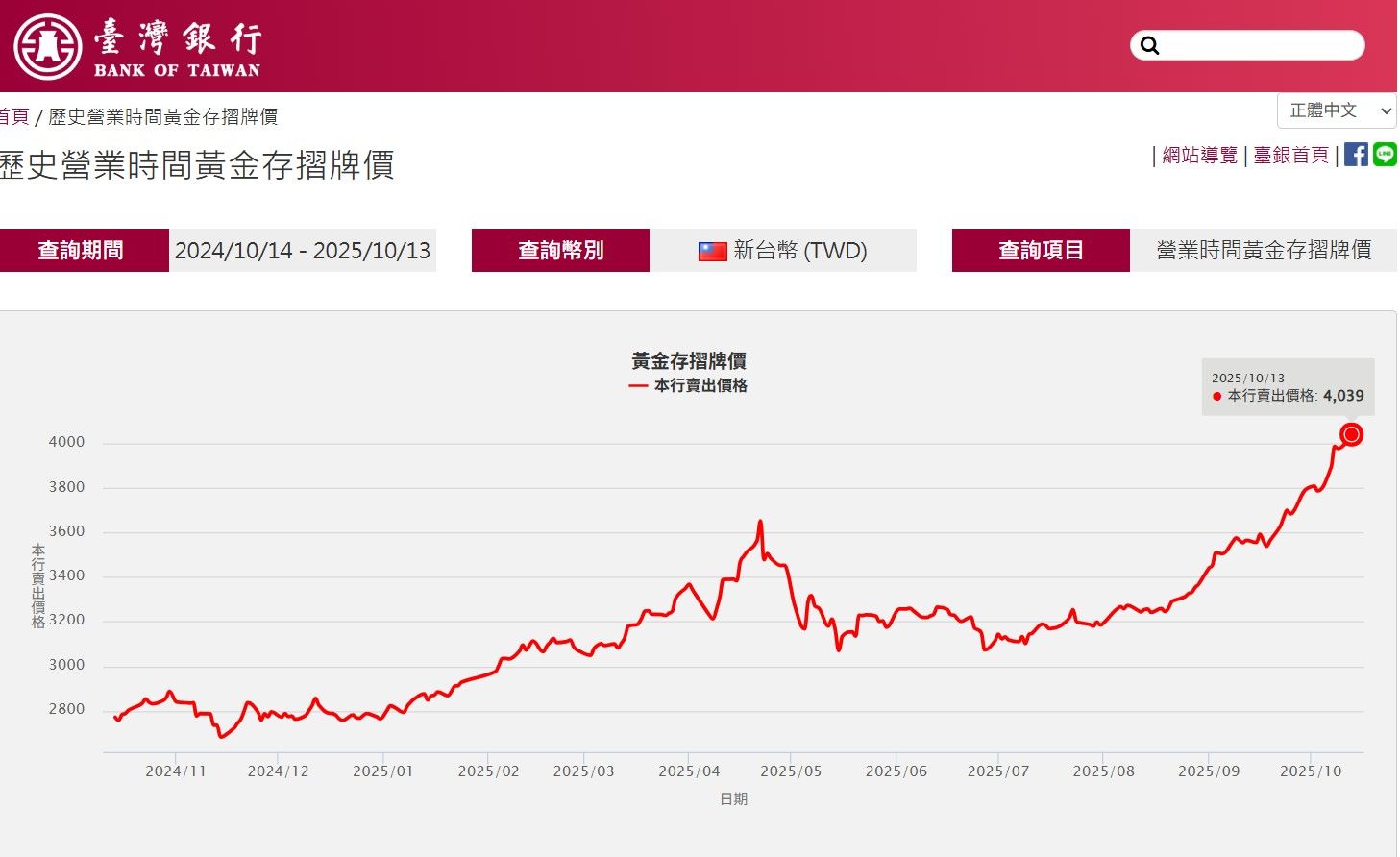Click the 查詢項目 button
1400x857 pixels.
coord(1041,250)
